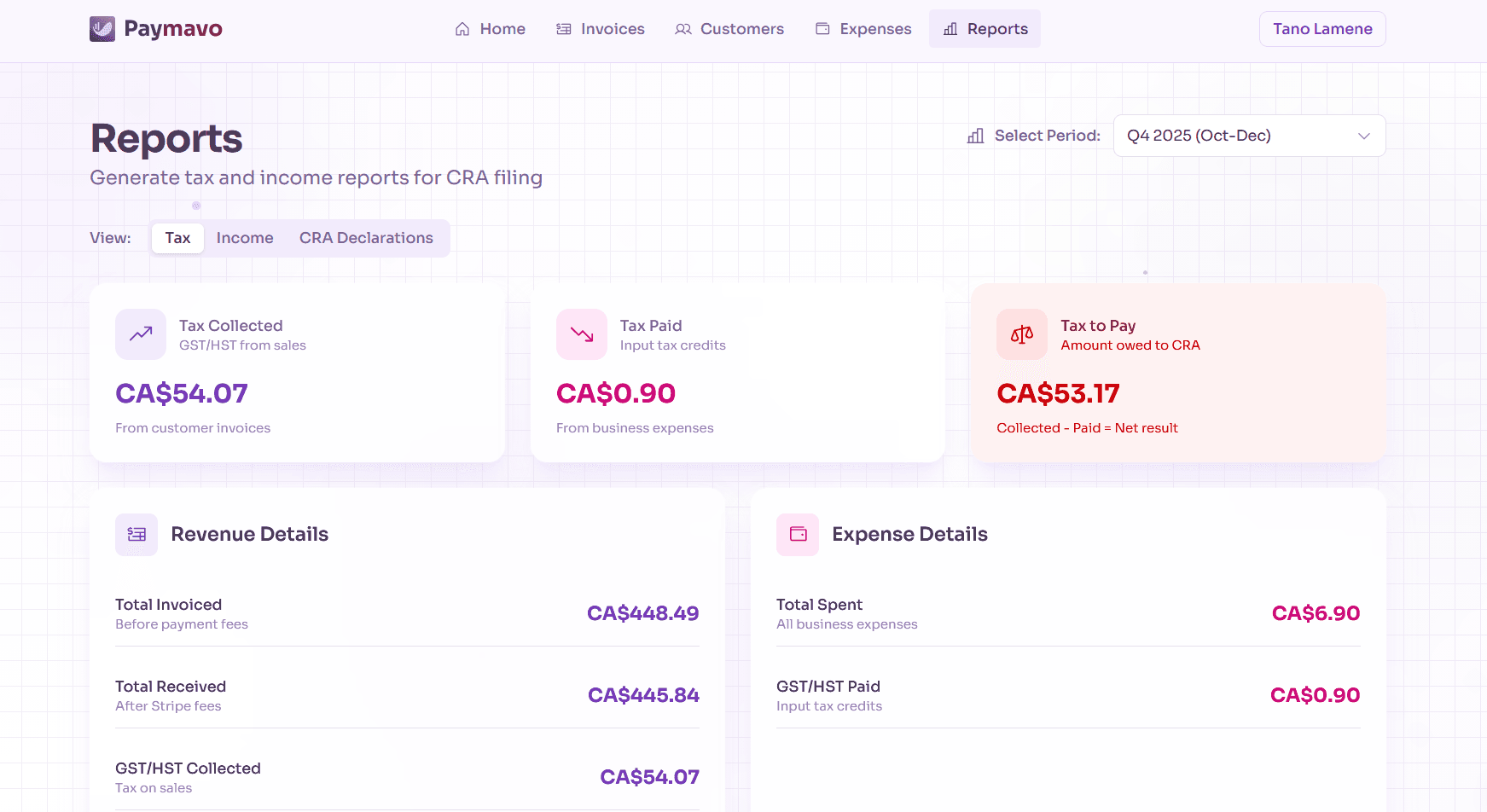1487x812 pixels.
Task: Switch to the Tax view
Action: click(177, 237)
